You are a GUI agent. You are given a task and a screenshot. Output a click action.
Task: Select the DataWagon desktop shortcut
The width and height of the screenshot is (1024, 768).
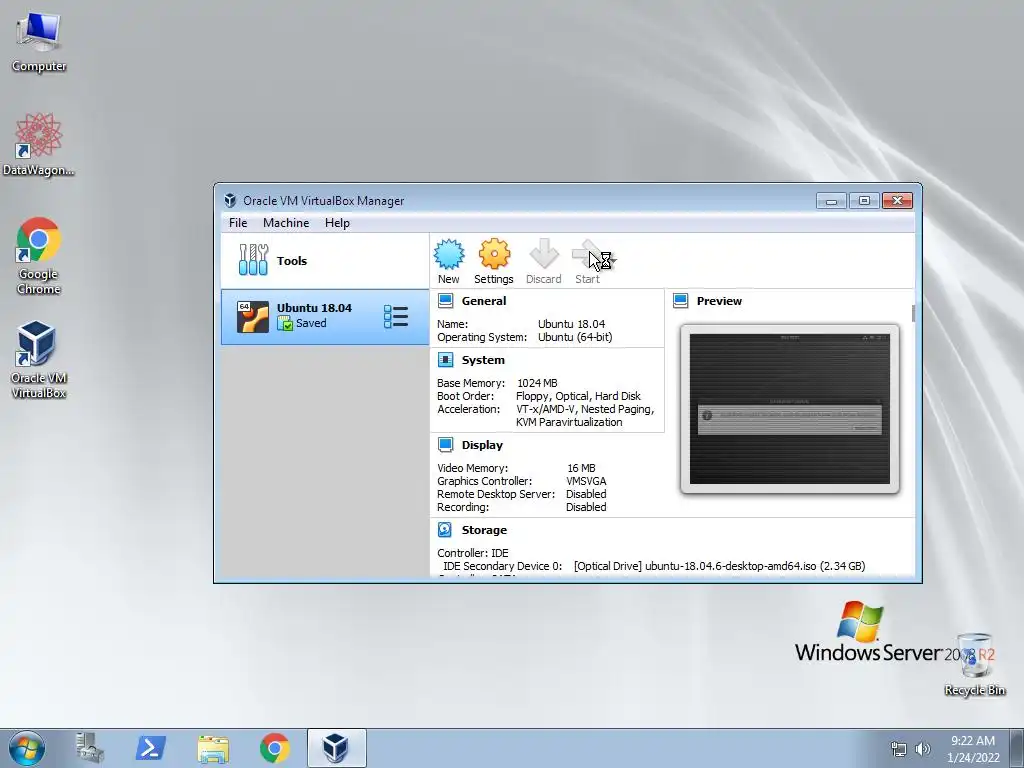pos(39,144)
